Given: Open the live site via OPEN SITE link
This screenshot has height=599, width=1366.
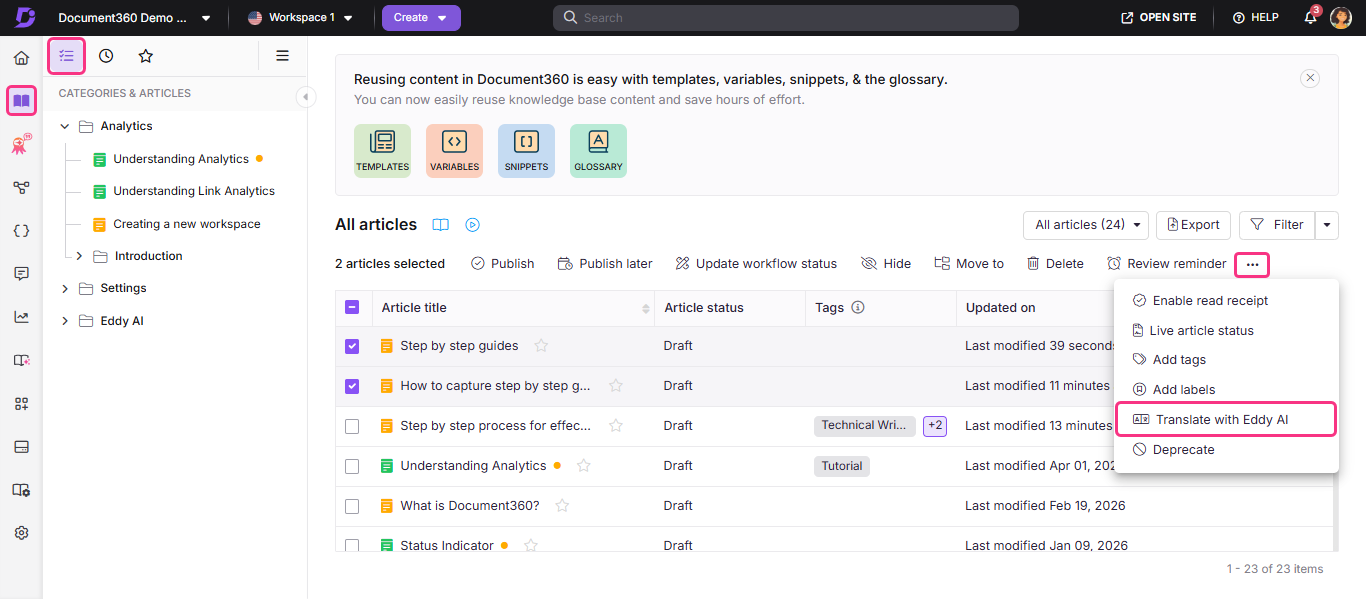Looking at the screenshot, I should 1158,17.
